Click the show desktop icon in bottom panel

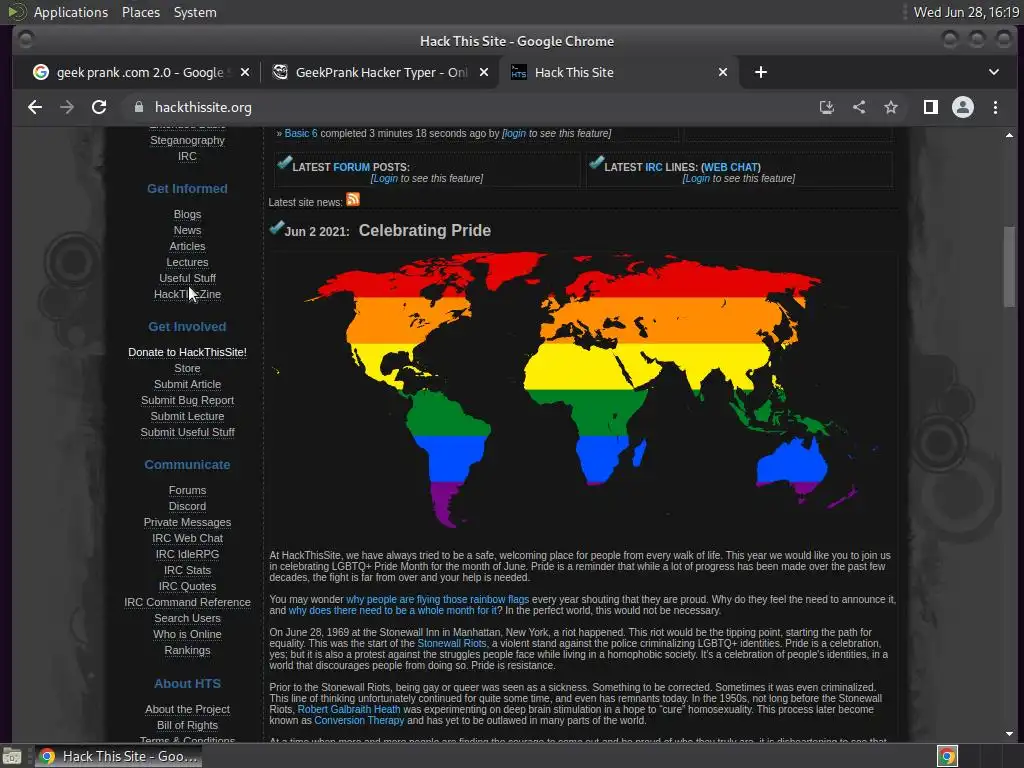(12, 757)
